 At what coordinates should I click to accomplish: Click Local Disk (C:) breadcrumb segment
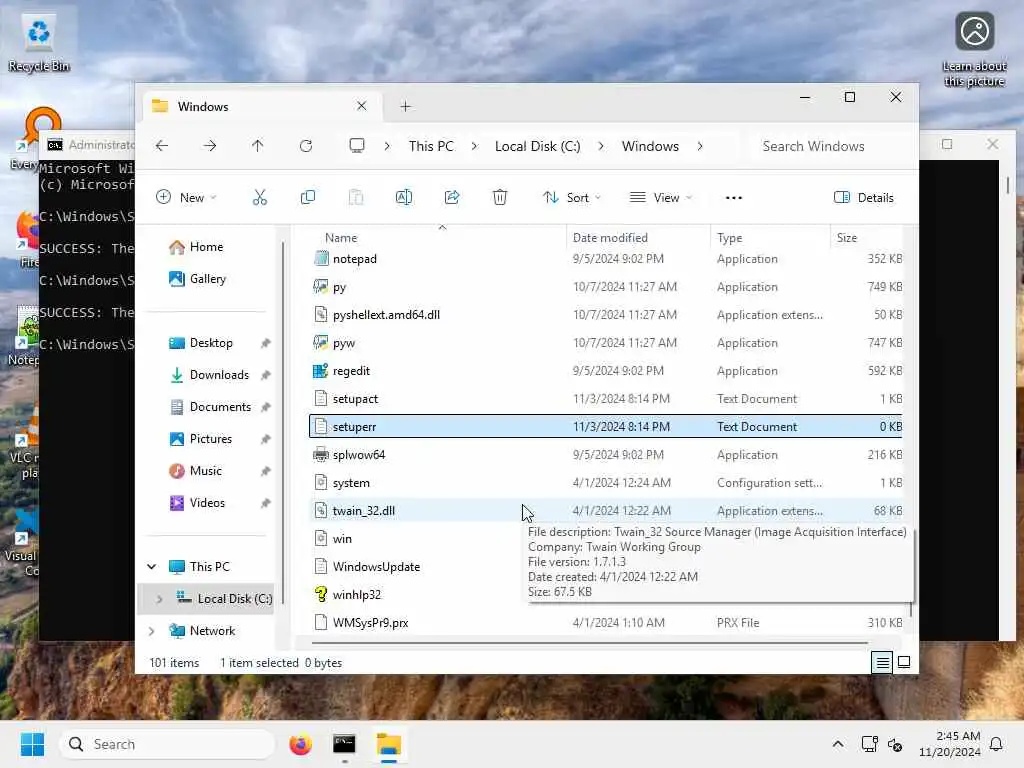(537, 146)
